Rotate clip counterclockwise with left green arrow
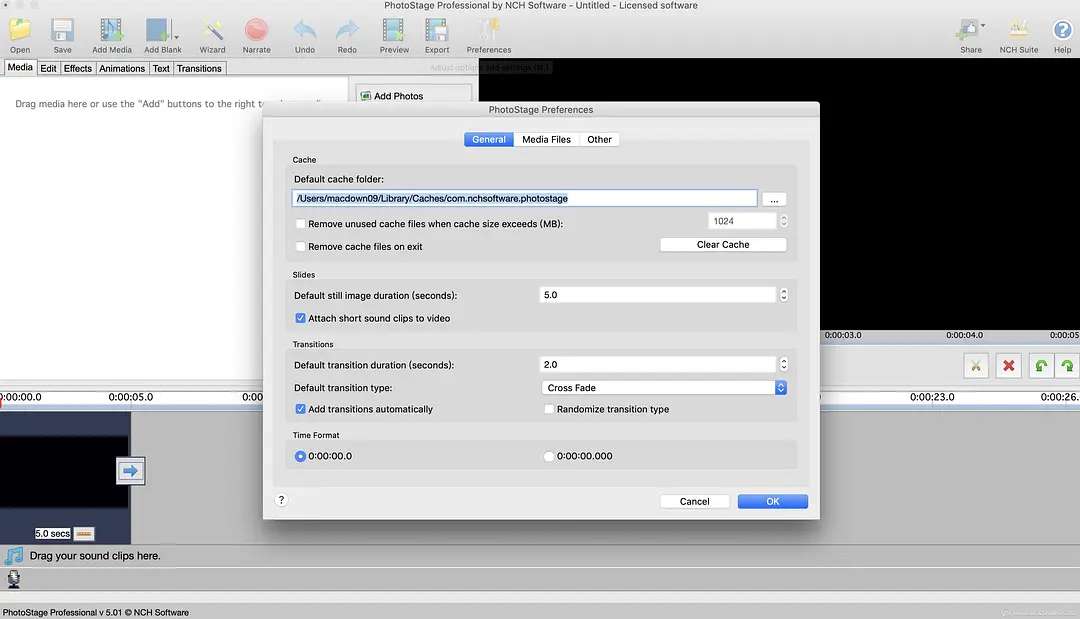The width and height of the screenshot is (1080, 619). (x=1041, y=366)
